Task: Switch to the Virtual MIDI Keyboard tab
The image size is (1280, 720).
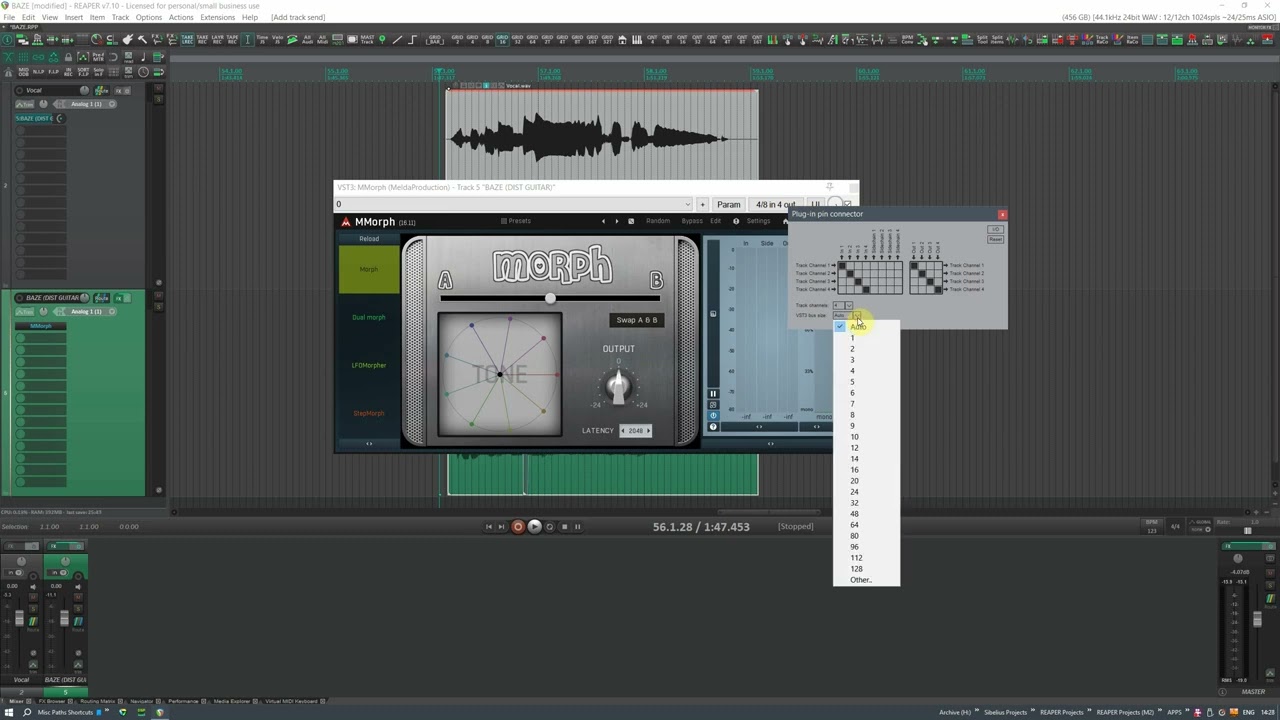Action: coord(294,701)
